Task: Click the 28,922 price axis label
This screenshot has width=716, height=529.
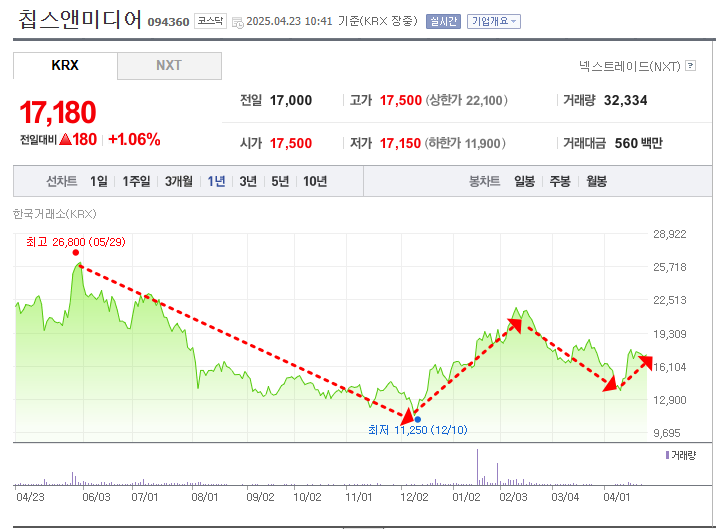Action: pyautogui.click(x=669, y=234)
